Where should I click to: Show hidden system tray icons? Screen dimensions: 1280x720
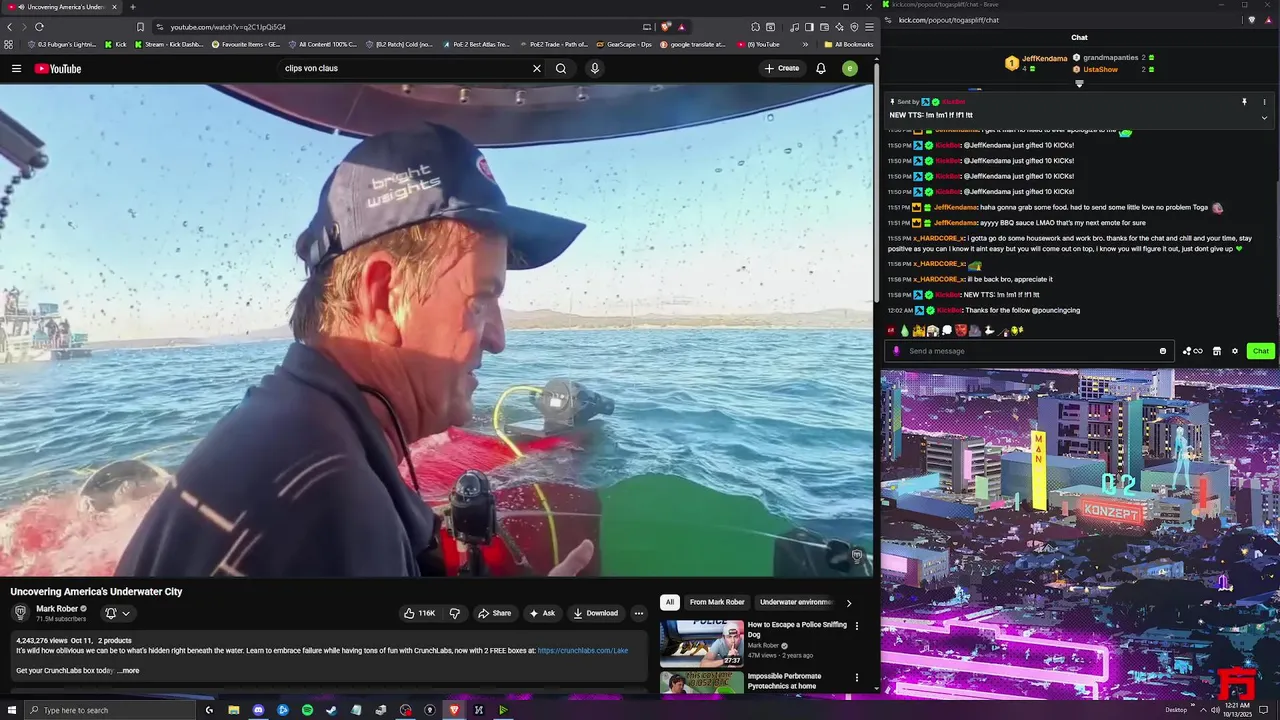pyautogui.click(x=1203, y=710)
